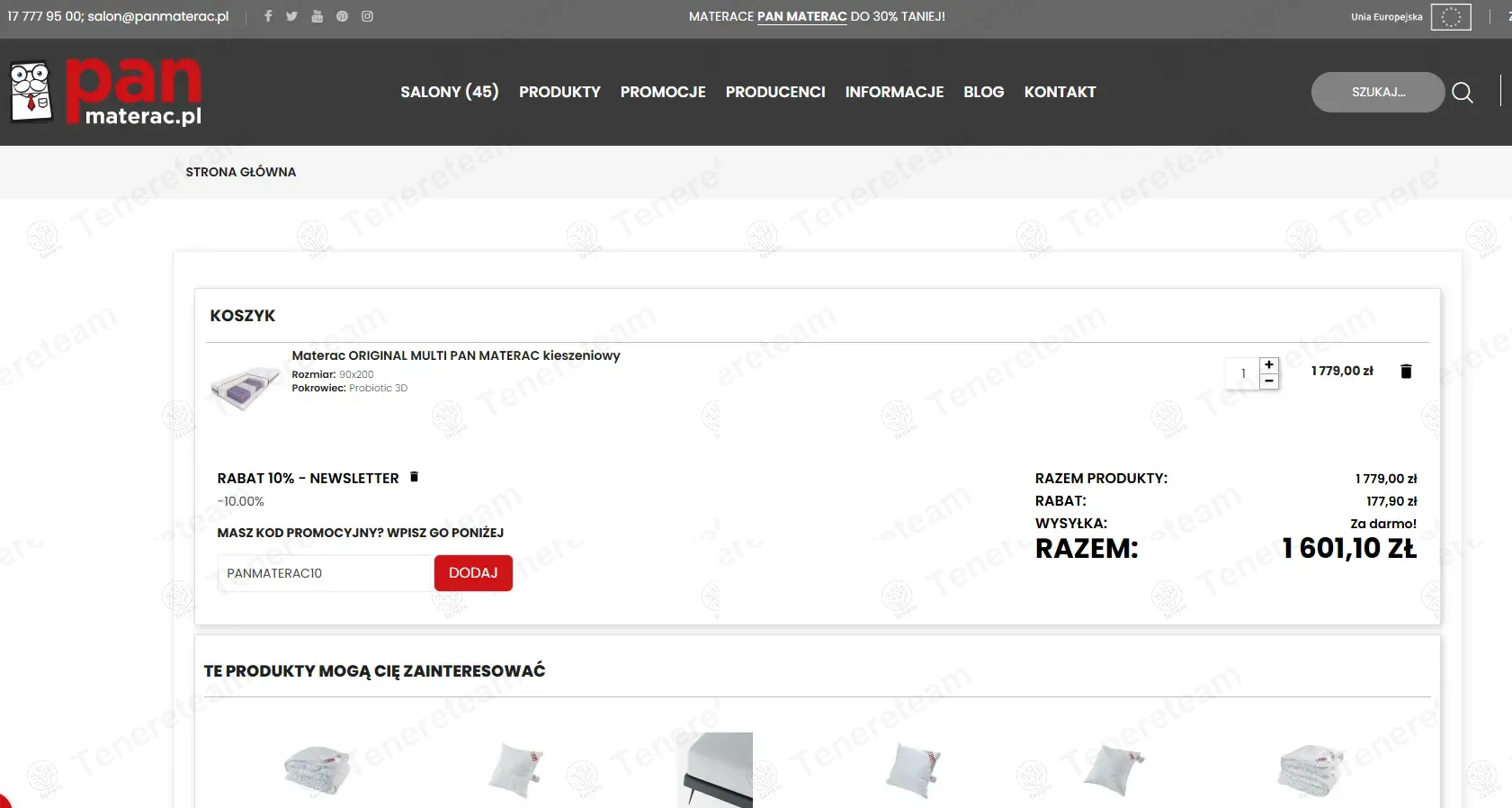The height and width of the screenshot is (808, 1512).
Task: Remove the RABAT 10% NEWSLETTER discount
Action: click(414, 477)
